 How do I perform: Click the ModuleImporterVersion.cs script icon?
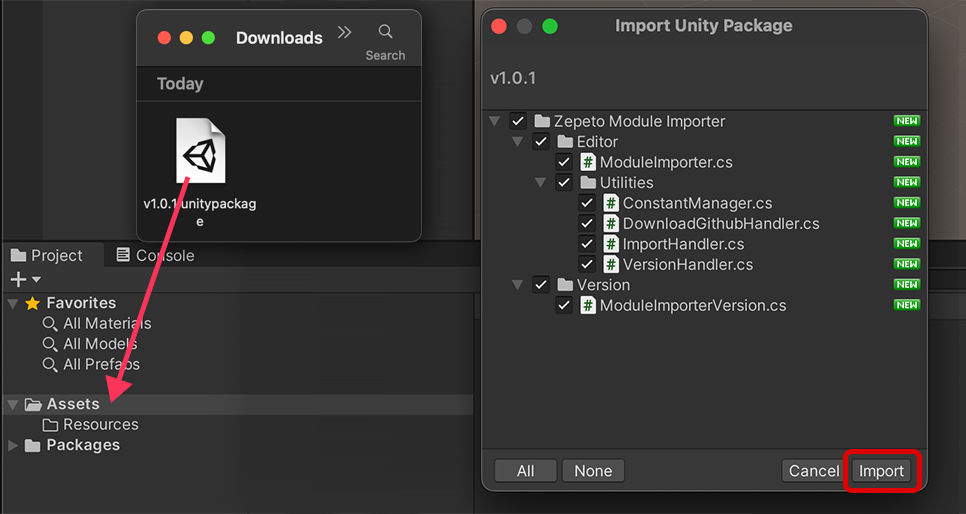tap(588, 305)
